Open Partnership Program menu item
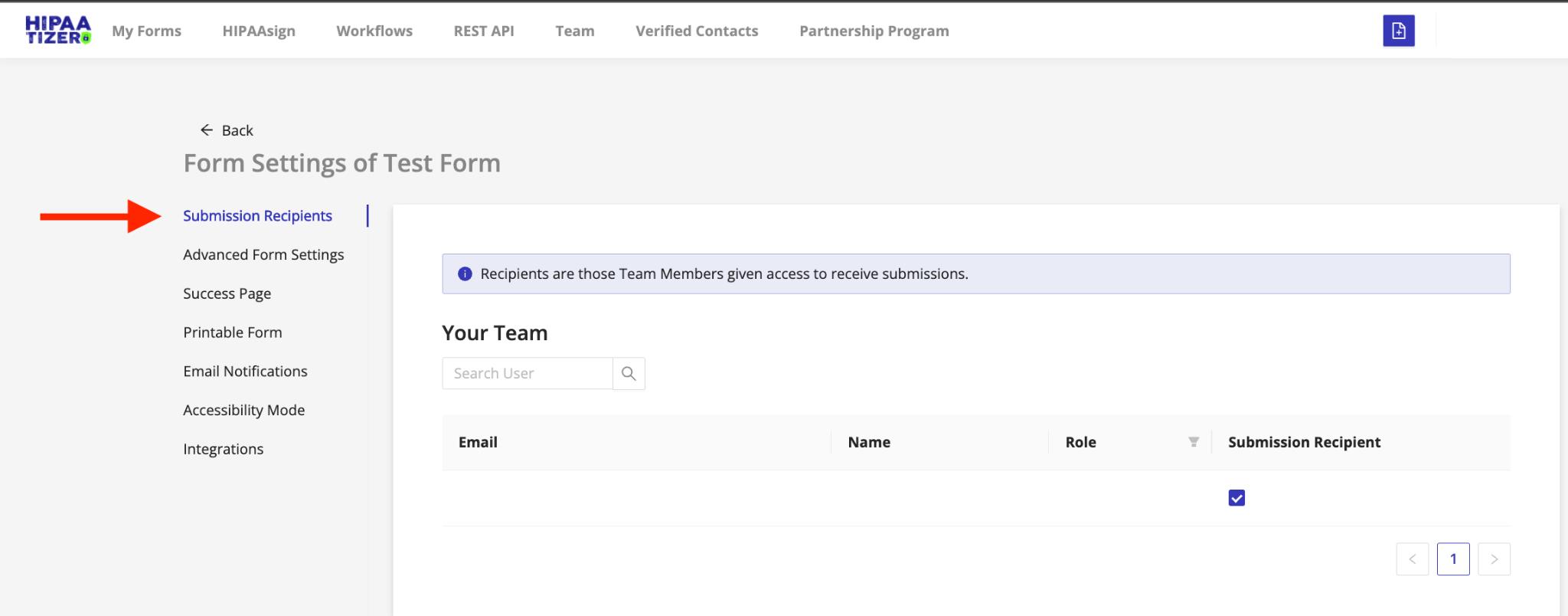Screen dimensions: 1568x616 (x=874, y=31)
